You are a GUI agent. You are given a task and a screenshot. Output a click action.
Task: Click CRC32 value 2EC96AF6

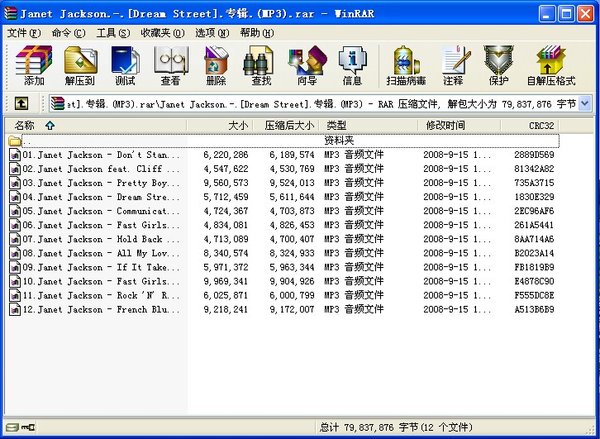(x=534, y=211)
